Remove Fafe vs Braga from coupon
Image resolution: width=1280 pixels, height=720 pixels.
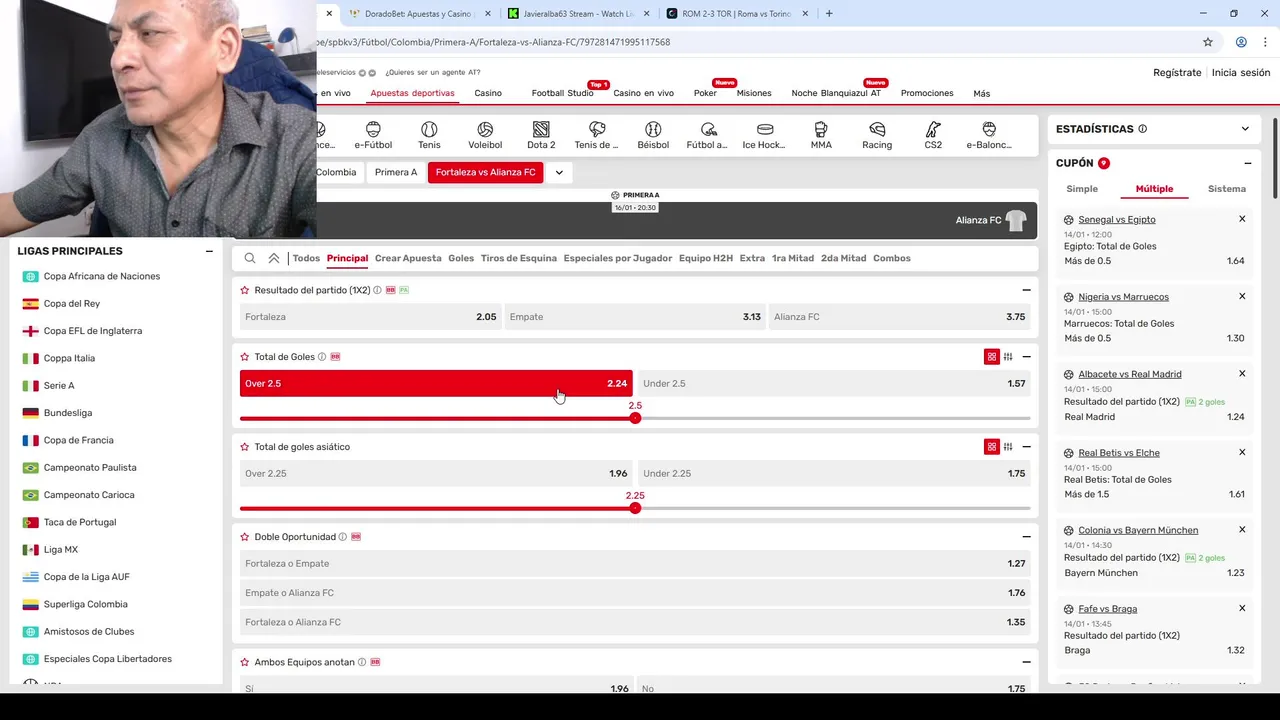(x=1242, y=608)
